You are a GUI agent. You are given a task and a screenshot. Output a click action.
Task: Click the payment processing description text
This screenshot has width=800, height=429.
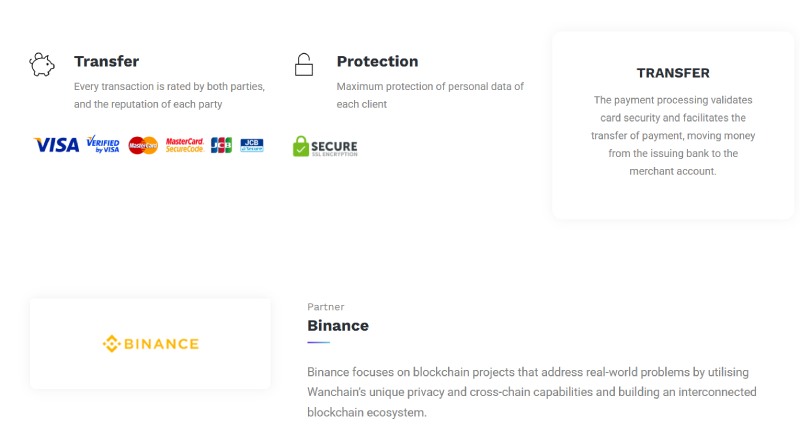pyautogui.click(x=673, y=136)
